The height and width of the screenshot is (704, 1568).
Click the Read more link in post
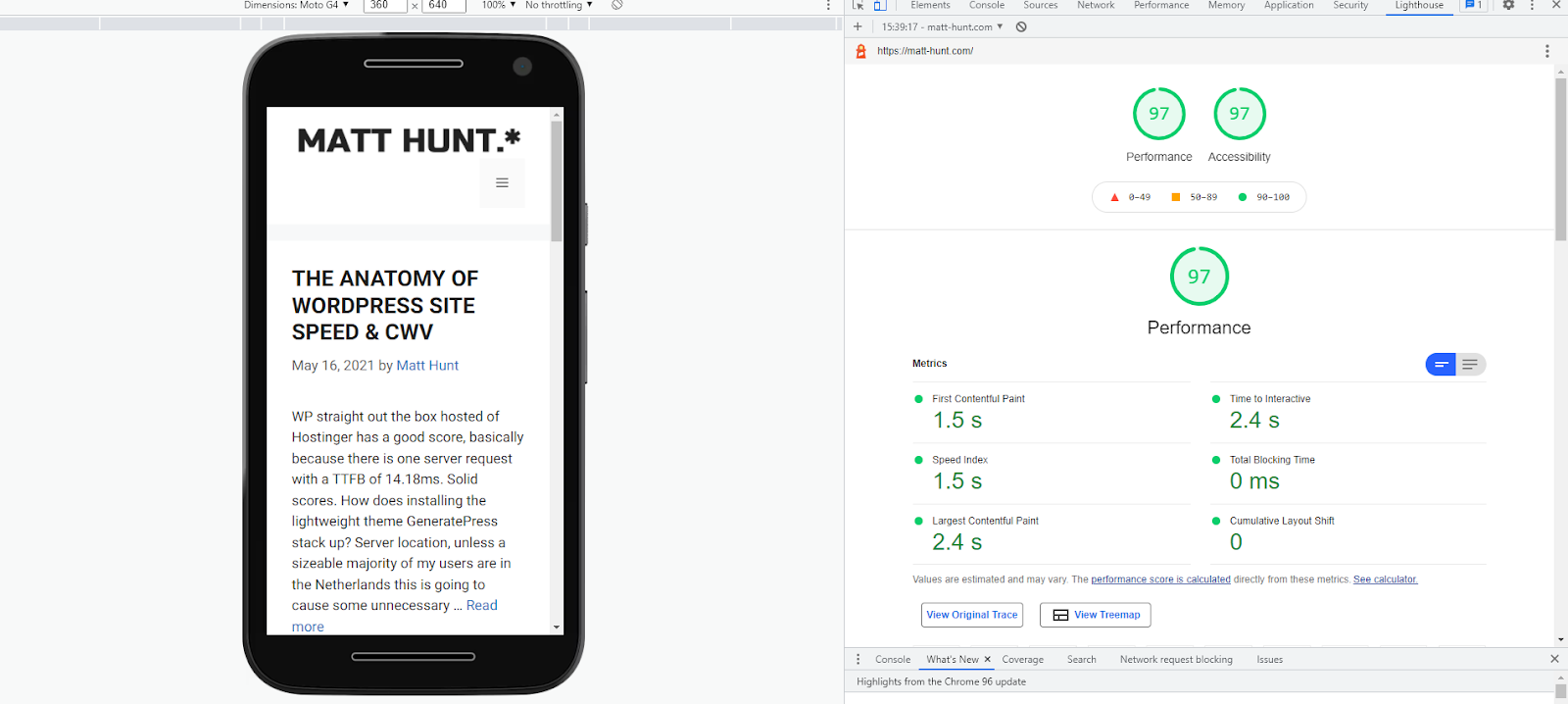(x=394, y=616)
